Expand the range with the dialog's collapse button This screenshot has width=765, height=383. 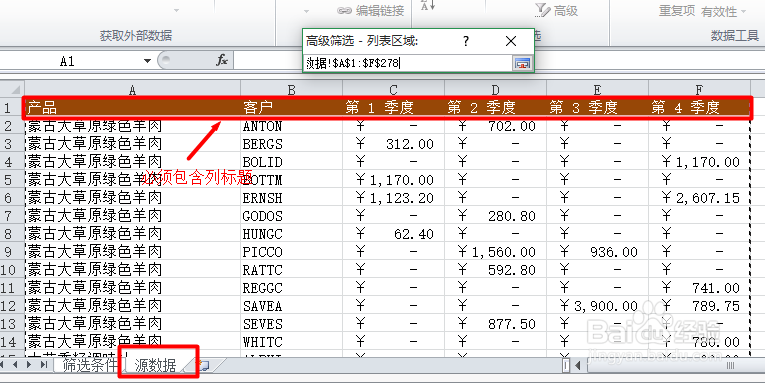tap(522, 63)
